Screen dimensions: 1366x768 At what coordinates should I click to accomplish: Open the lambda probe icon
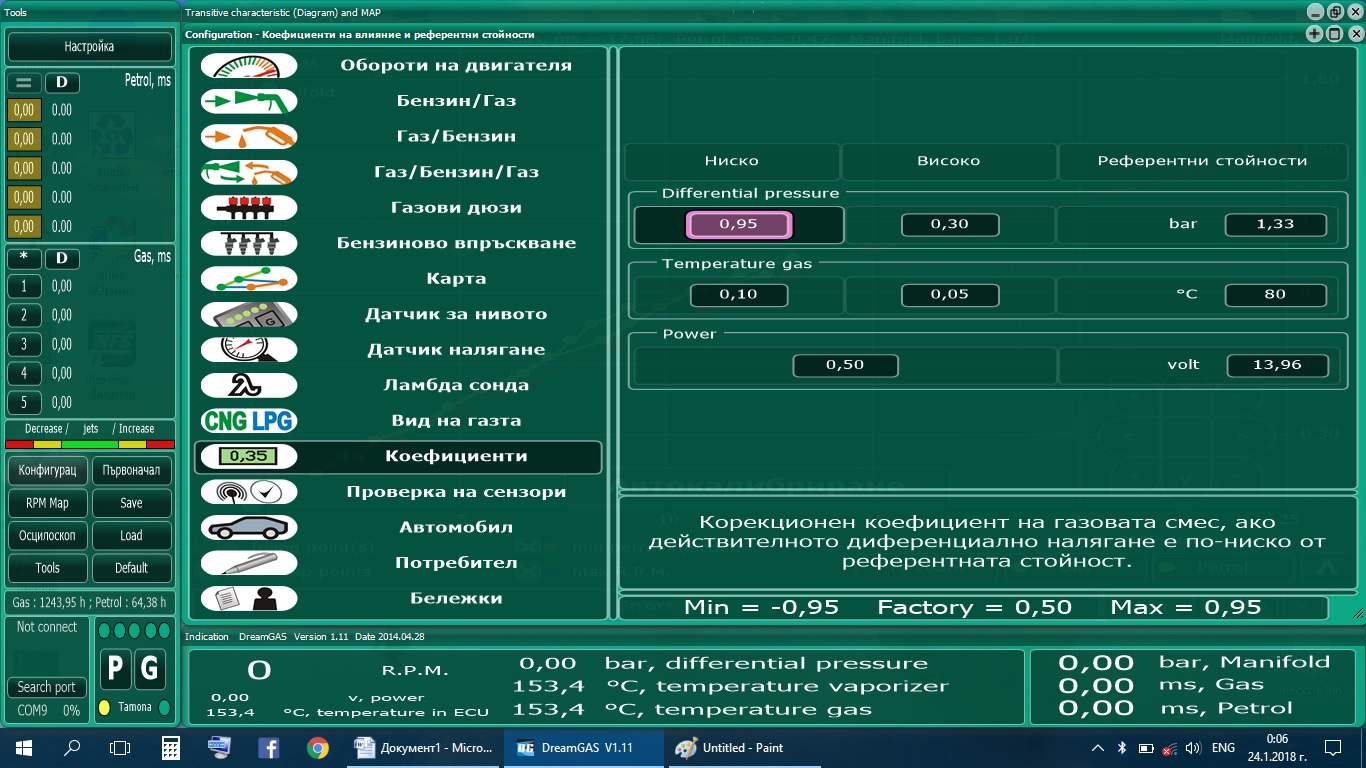point(249,385)
